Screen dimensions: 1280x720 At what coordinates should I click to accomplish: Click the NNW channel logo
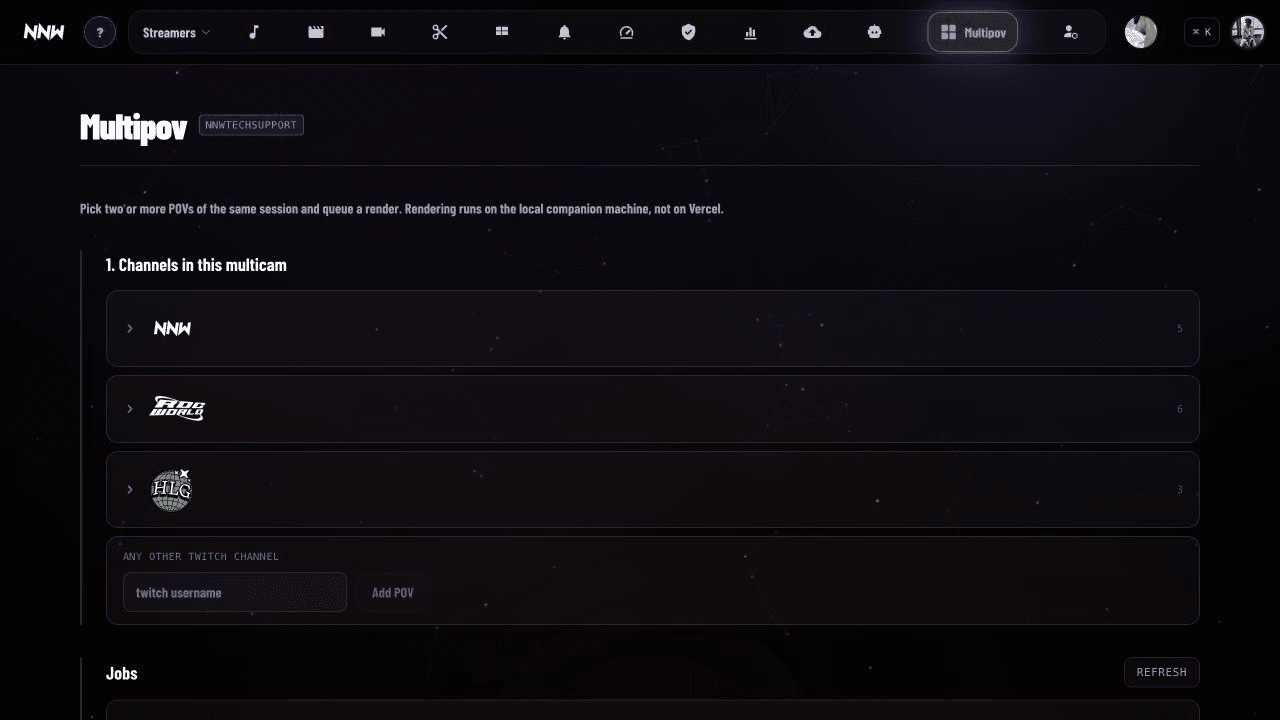click(x=172, y=328)
